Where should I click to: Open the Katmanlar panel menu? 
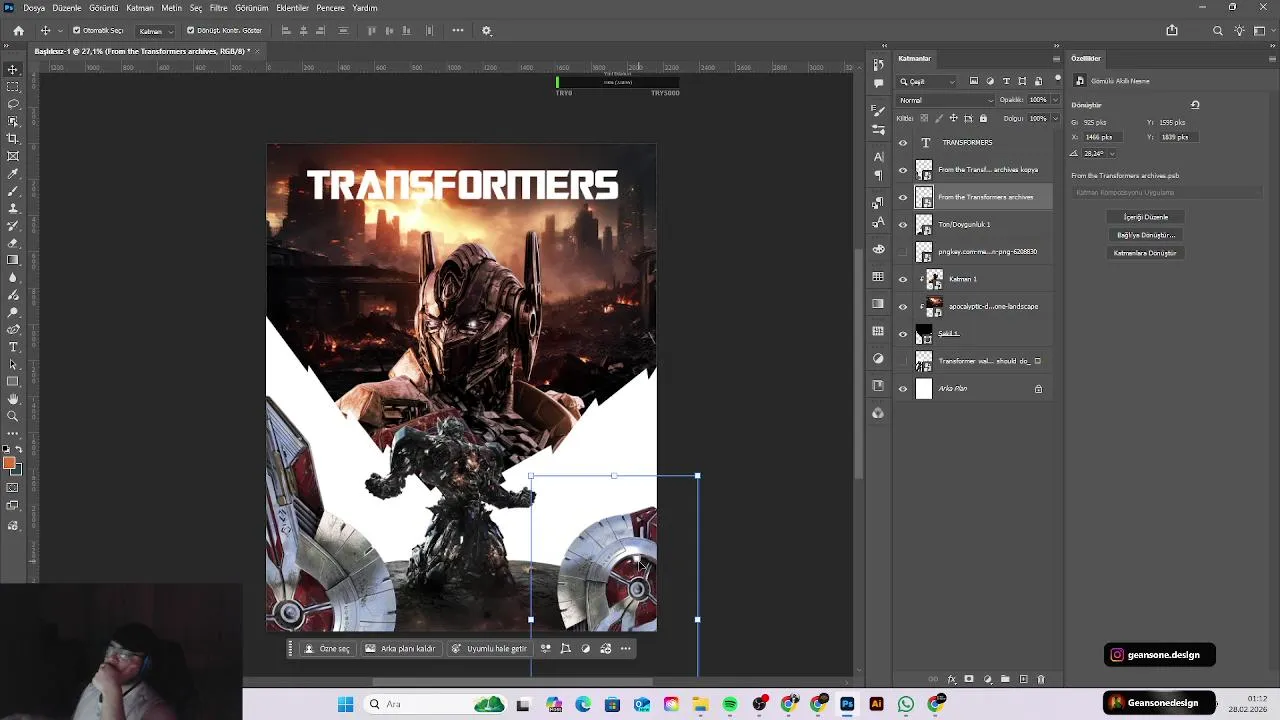[1057, 58]
